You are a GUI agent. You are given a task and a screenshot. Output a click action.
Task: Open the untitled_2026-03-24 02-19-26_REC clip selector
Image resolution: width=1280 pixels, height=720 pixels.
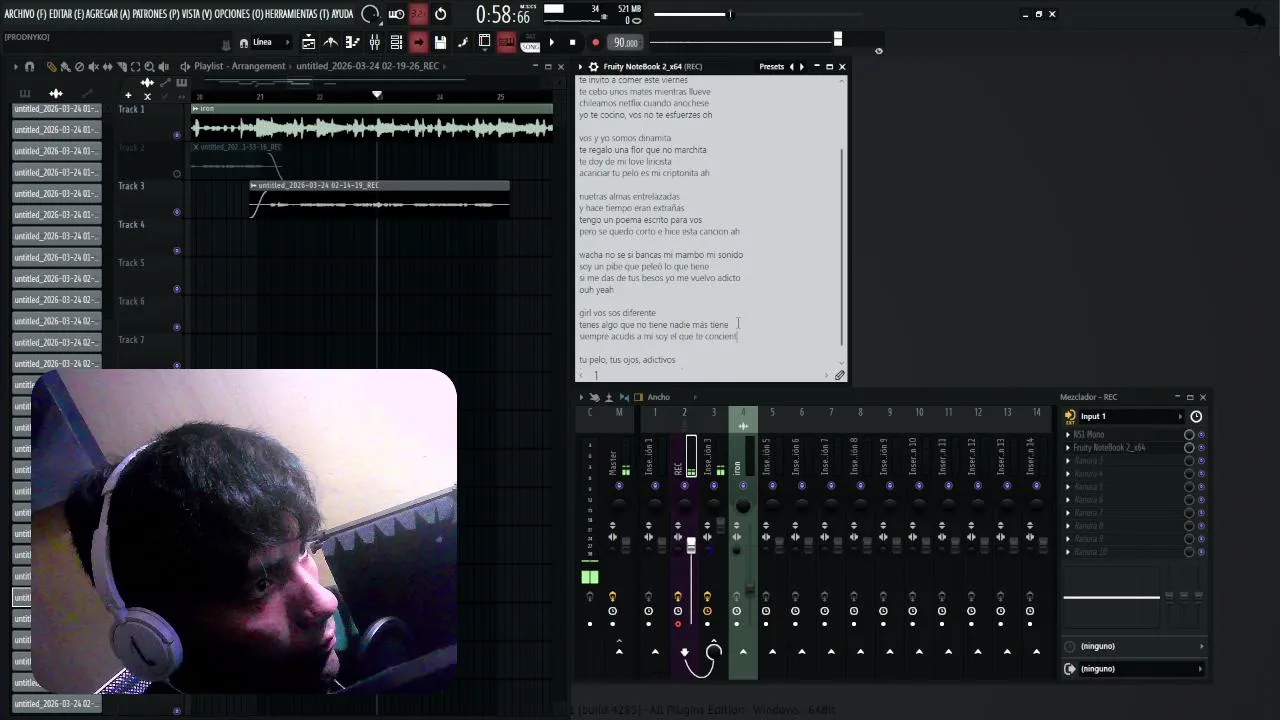click(367, 66)
